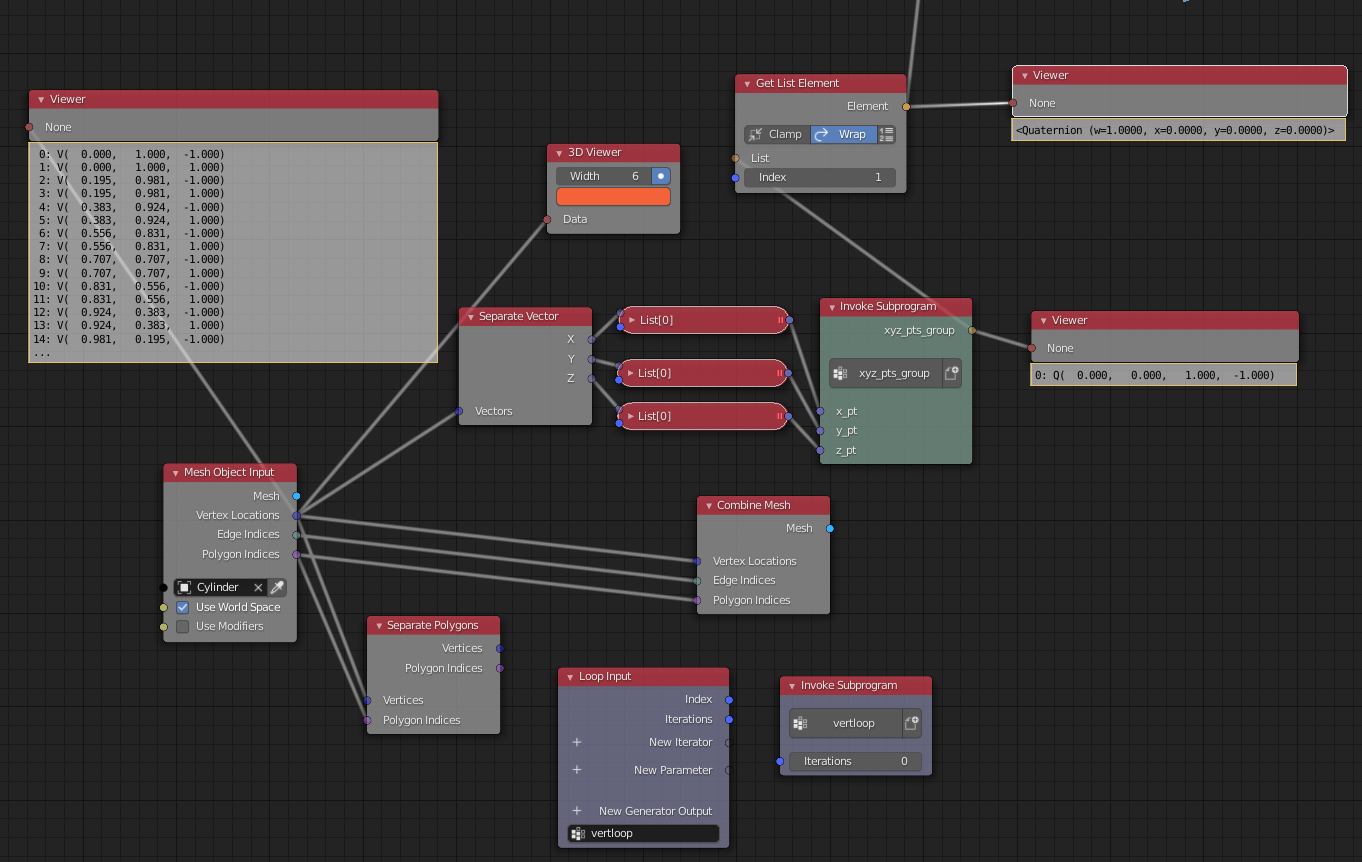Collapse the Separate Vector node
Viewport: 1362px width, 862px height.
[469, 317]
